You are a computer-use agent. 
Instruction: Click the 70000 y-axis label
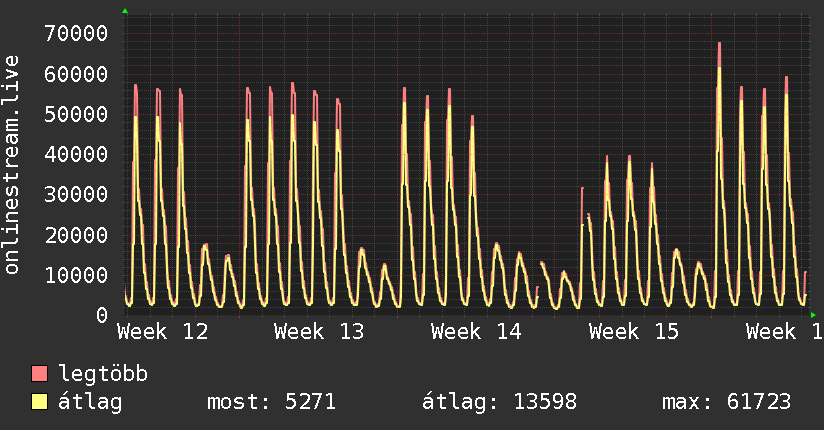[76, 34]
